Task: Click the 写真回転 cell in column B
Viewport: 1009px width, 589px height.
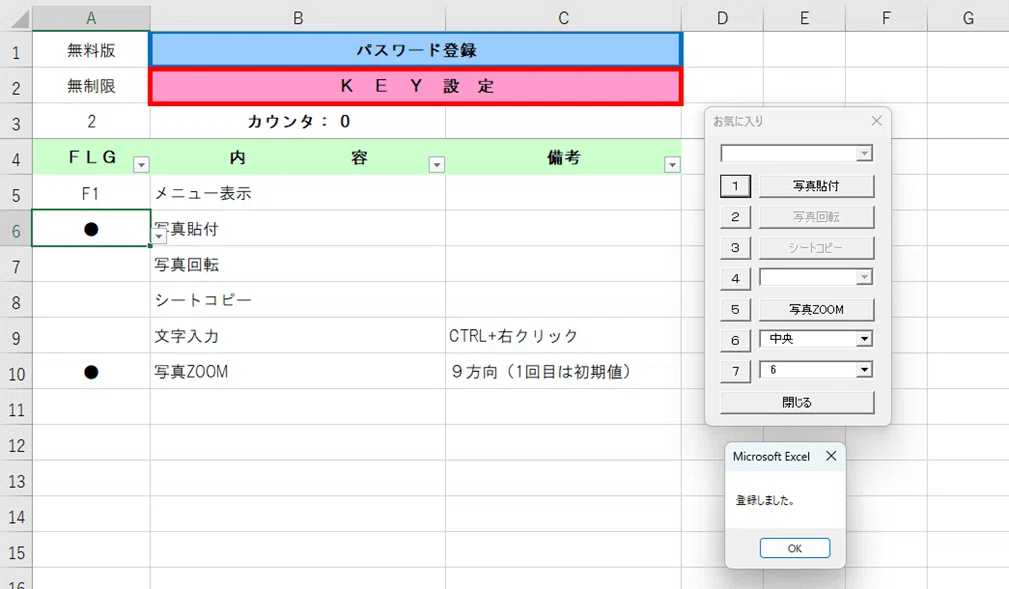Action: point(298,265)
